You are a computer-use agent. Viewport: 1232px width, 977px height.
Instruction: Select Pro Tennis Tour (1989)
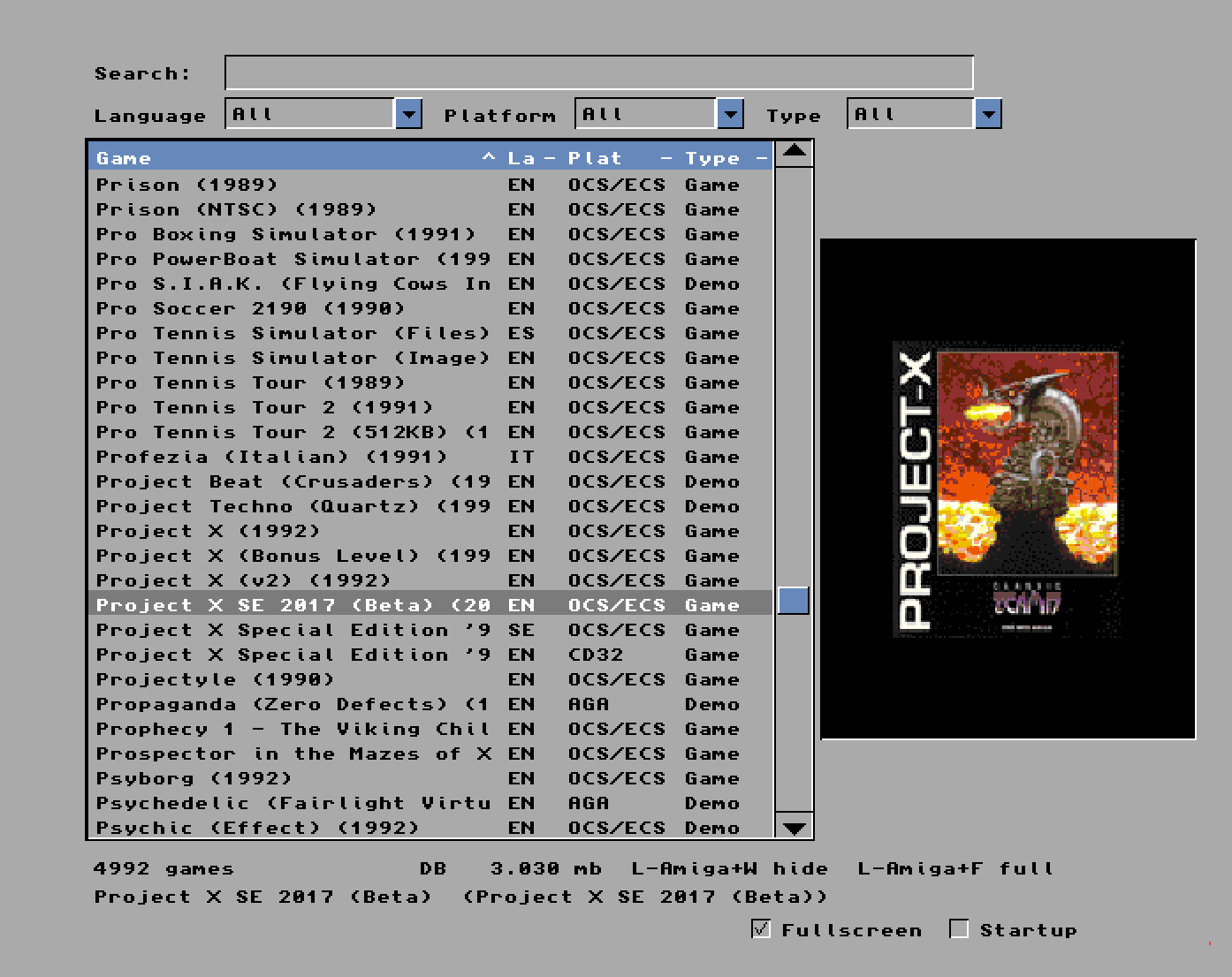430,382
